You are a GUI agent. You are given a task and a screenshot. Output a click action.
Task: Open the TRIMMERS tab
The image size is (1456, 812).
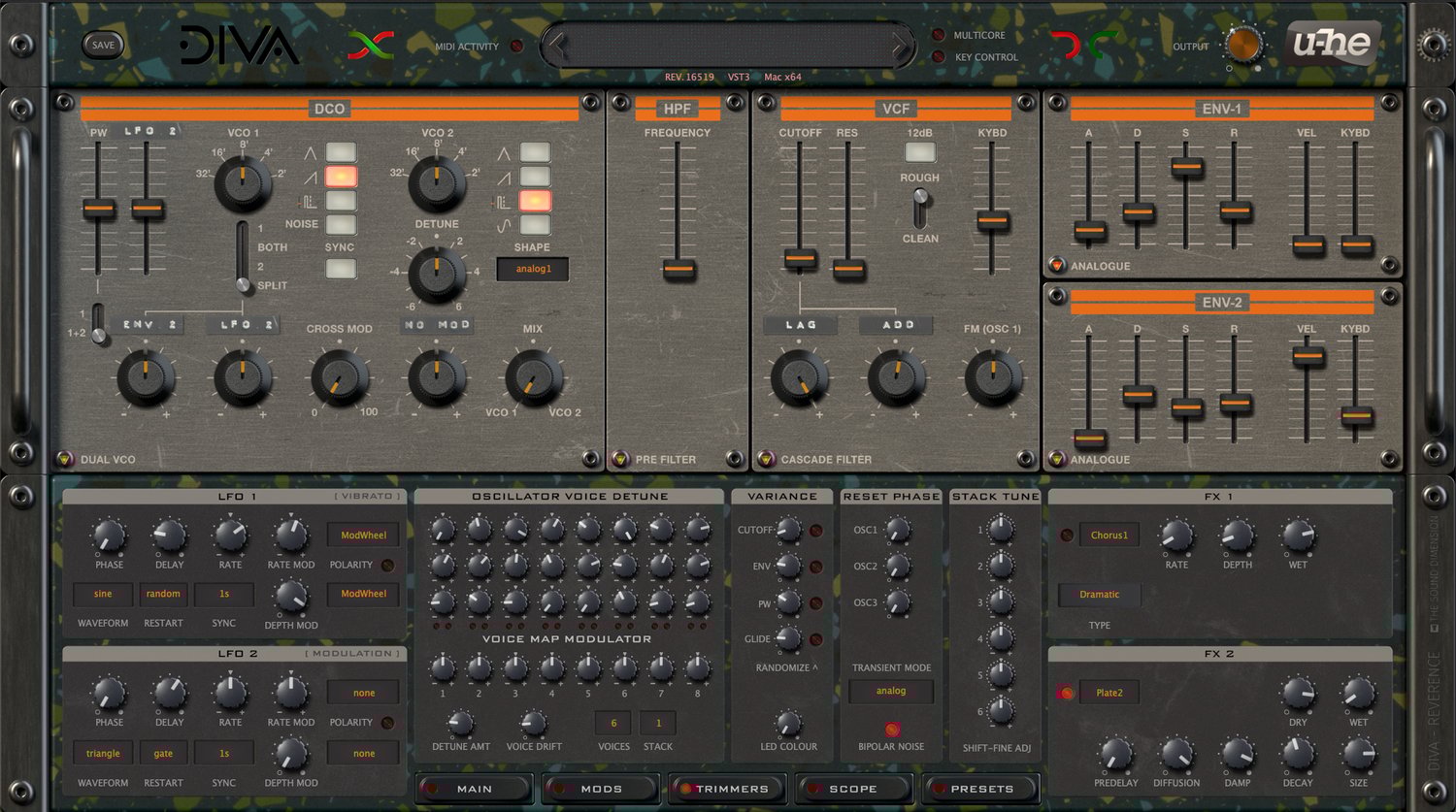tap(728, 789)
